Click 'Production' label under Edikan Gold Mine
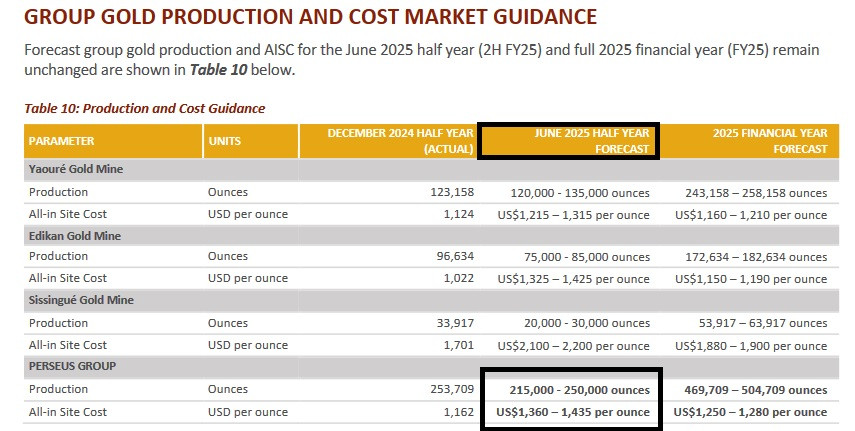855x431 pixels. pos(58,256)
